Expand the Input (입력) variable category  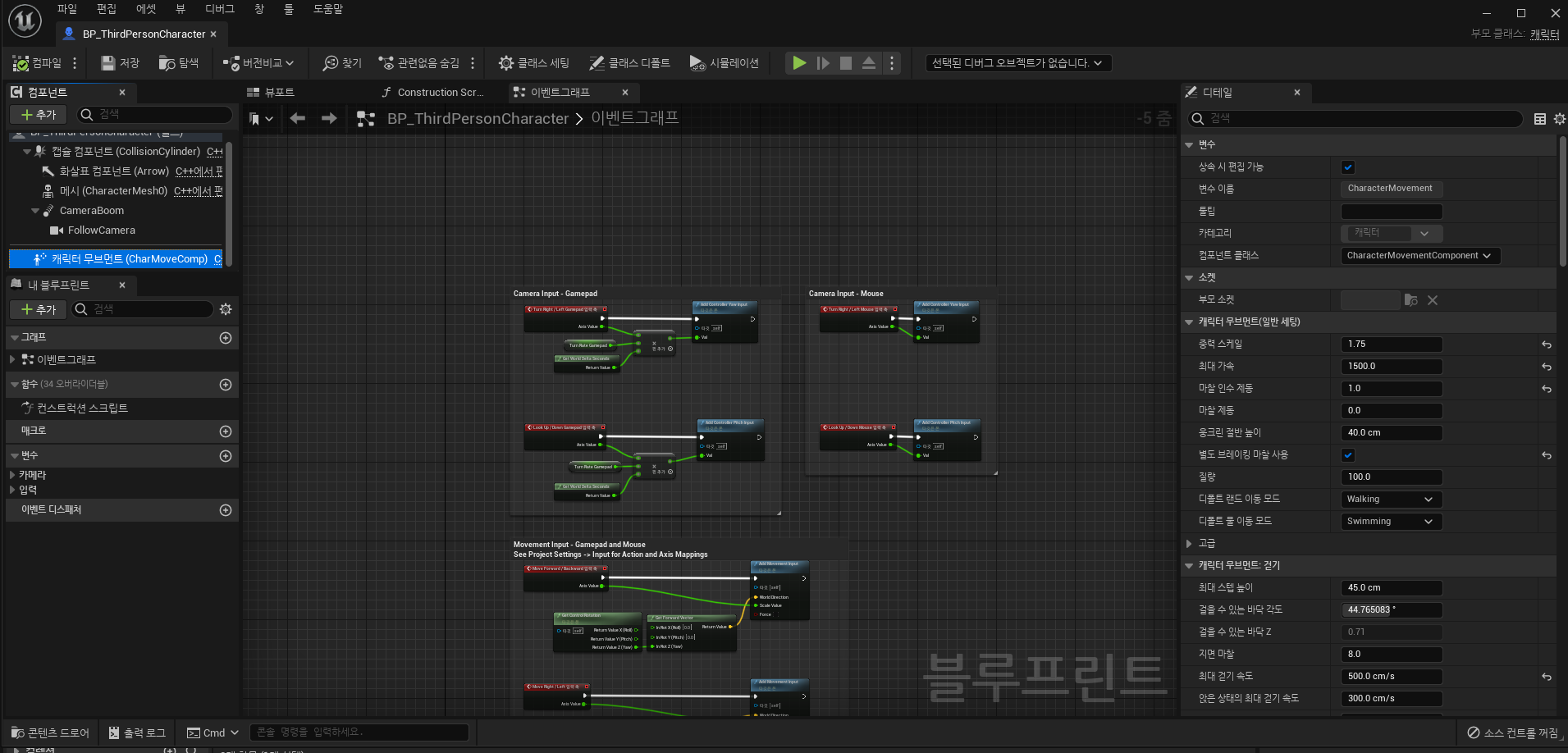pyautogui.click(x=12, y=490)
